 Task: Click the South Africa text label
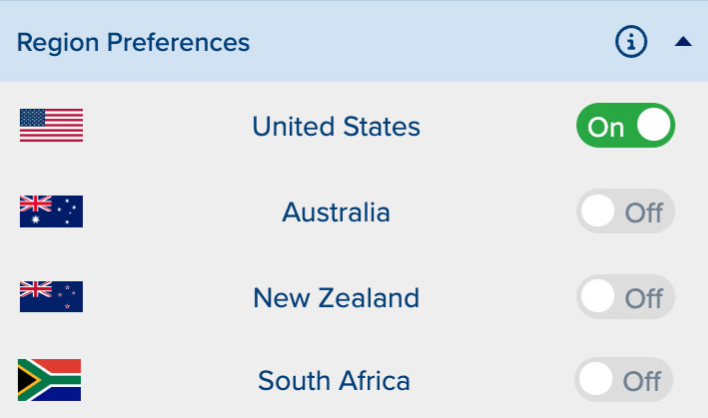[x=334, y=381]
